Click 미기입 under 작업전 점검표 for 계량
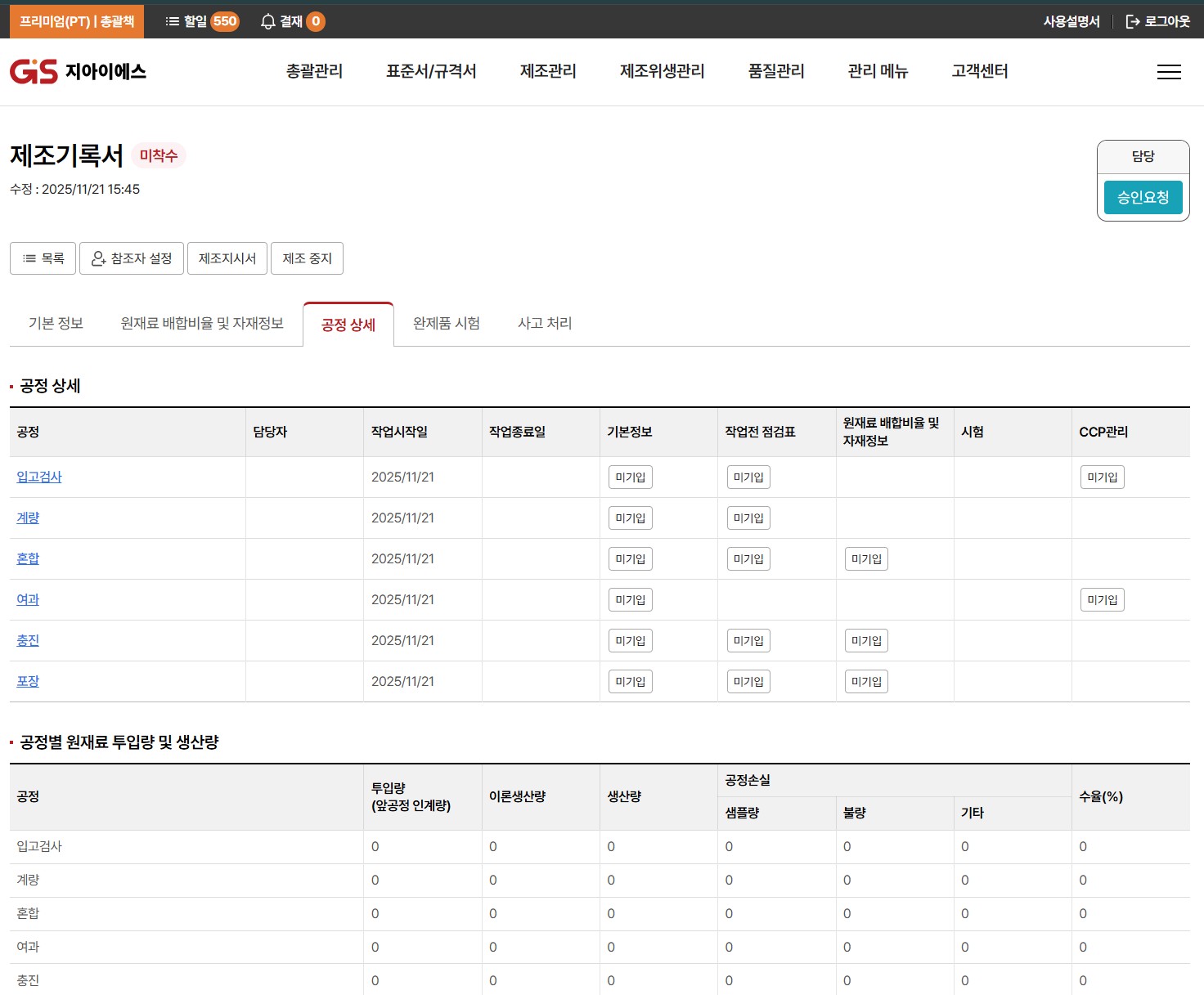 (748, 518)
